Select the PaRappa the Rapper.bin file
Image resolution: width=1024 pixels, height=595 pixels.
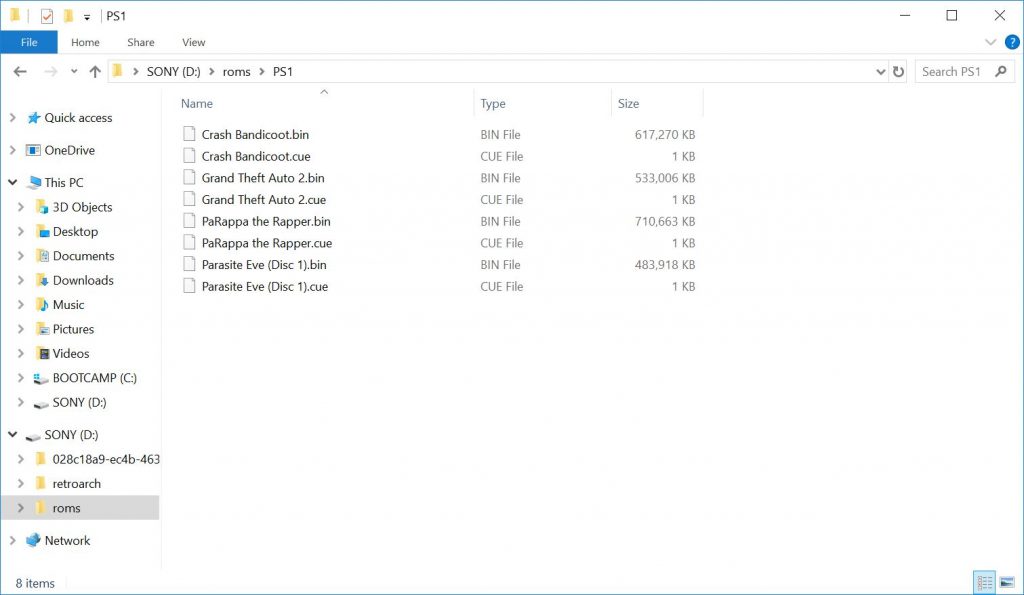[266, 221]
